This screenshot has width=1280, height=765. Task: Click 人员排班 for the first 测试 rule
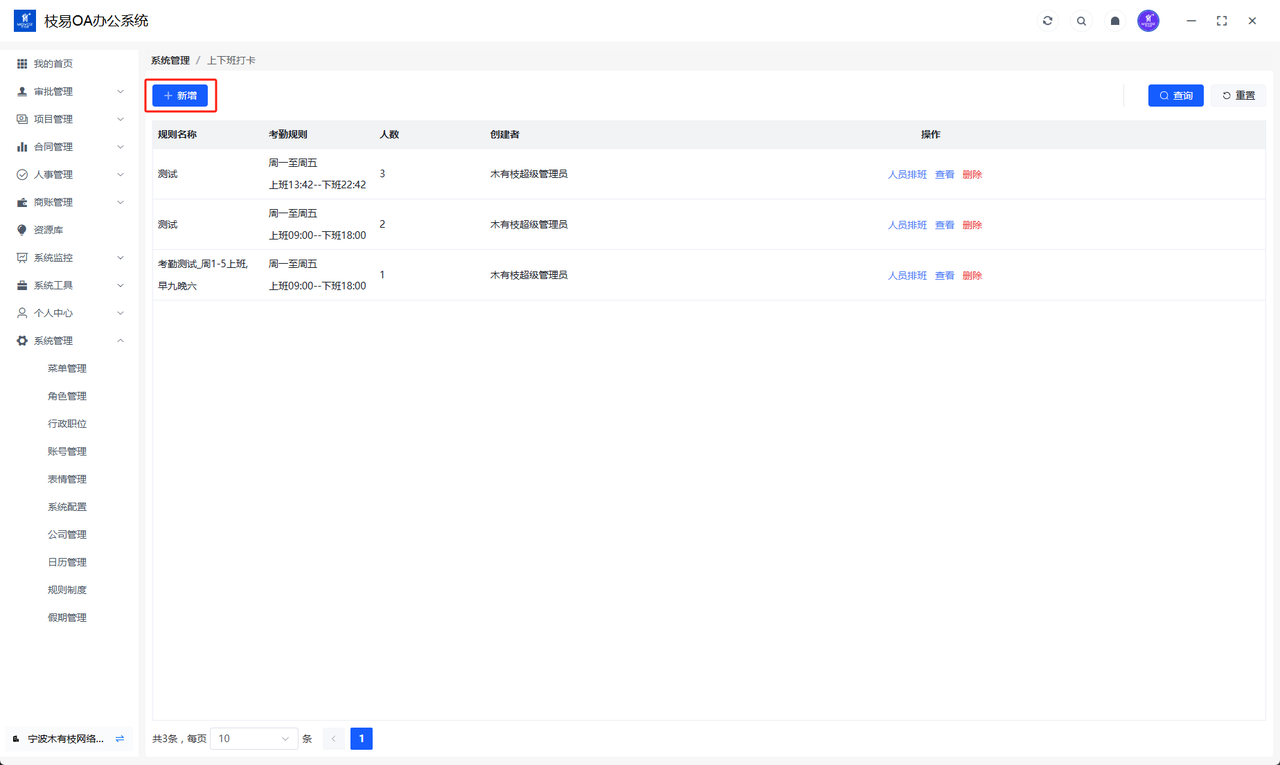[x=907, y=175]
